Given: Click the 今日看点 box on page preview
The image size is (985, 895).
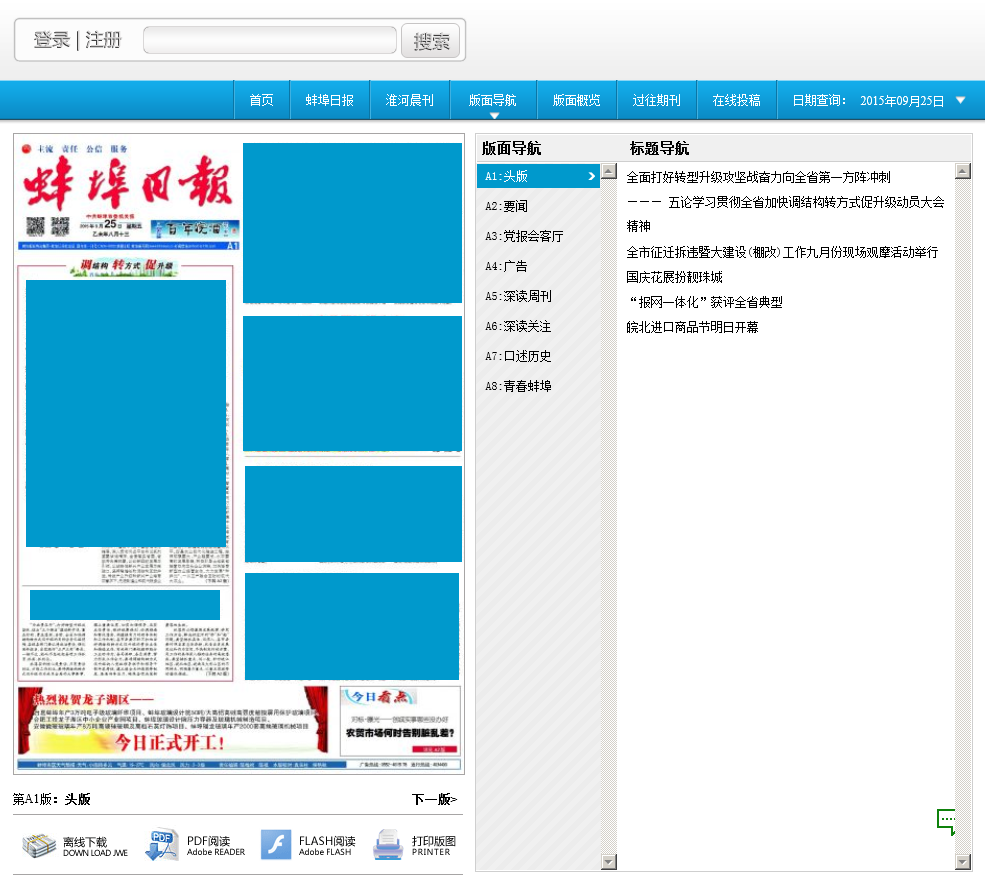Looking at the screenshot, I should tap(400, 721).
